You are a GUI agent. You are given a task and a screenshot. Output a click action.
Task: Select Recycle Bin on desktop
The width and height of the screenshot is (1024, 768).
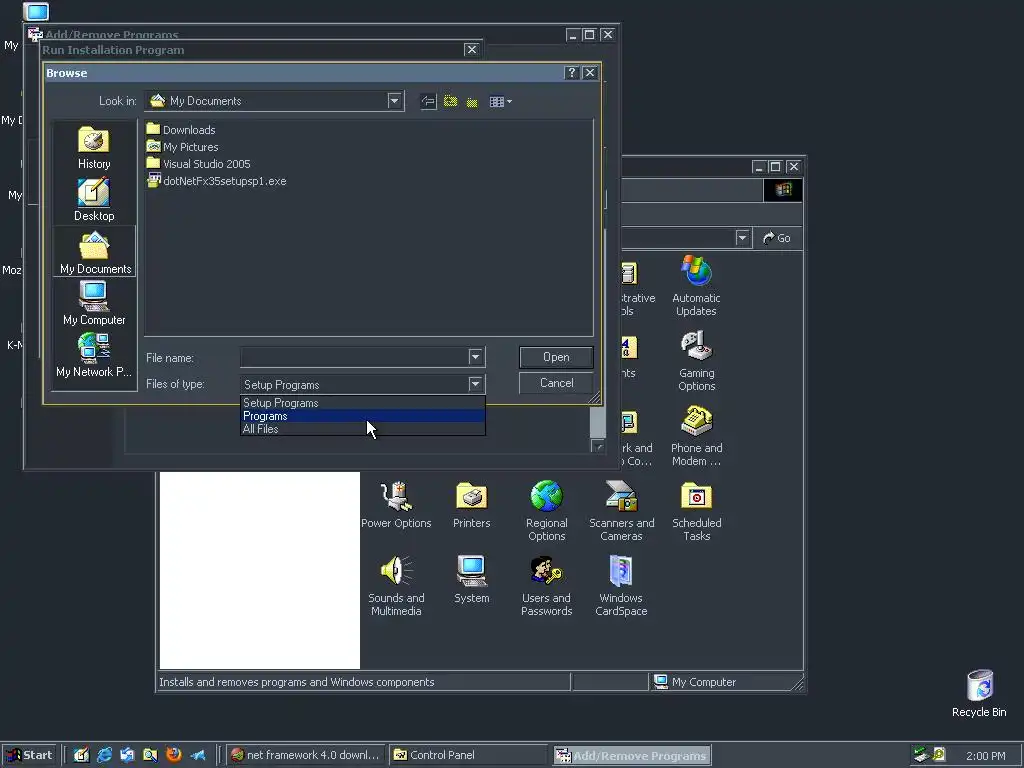click(x=979, y=694)
